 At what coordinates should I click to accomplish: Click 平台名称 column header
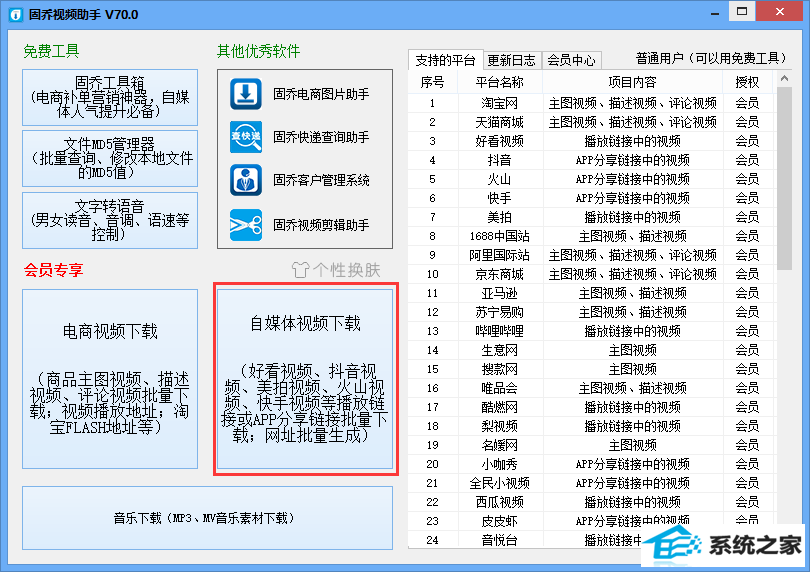click(x=500, y=82)
